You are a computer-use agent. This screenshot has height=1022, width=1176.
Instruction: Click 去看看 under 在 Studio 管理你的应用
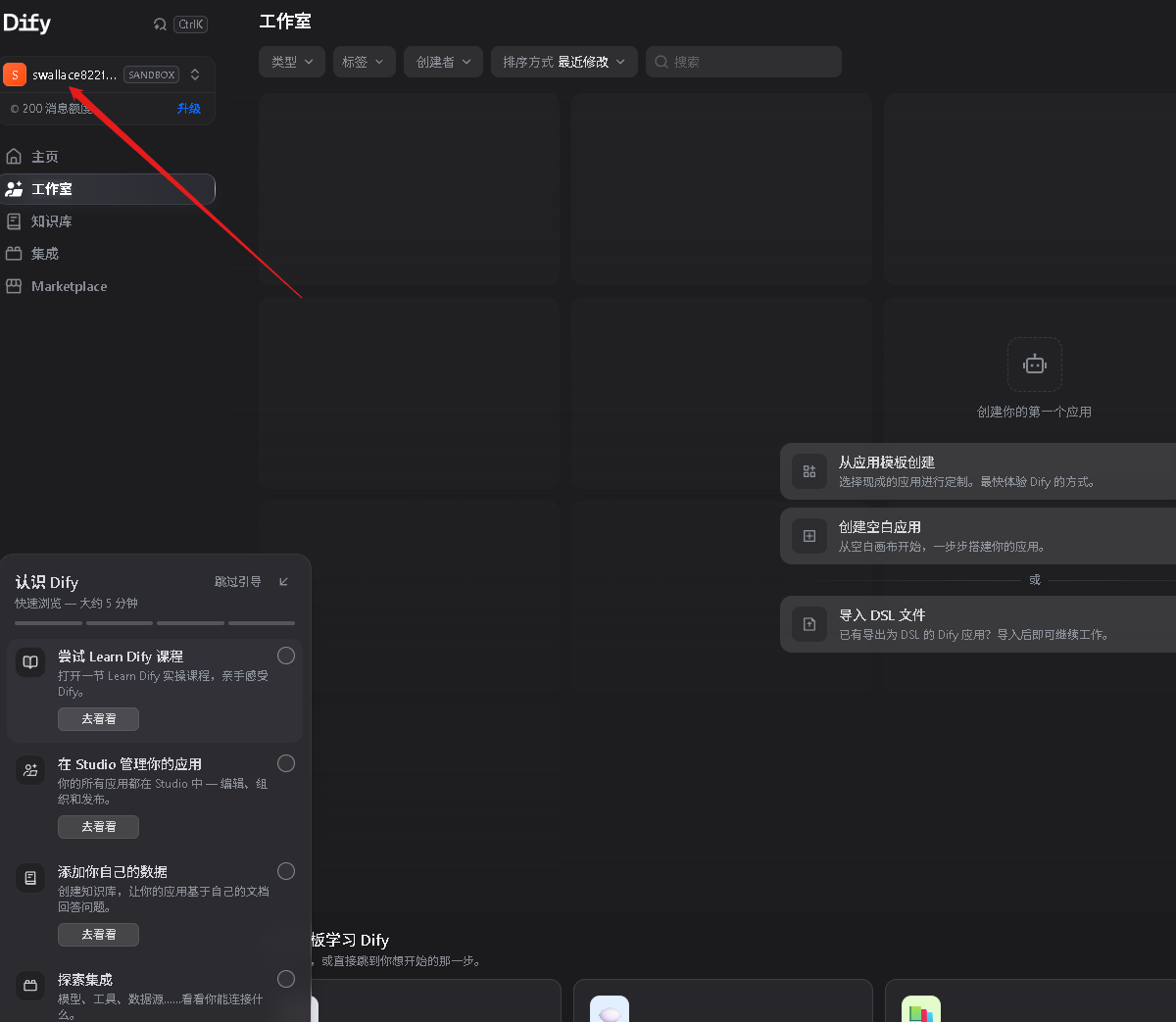click(x=98, y=827)
